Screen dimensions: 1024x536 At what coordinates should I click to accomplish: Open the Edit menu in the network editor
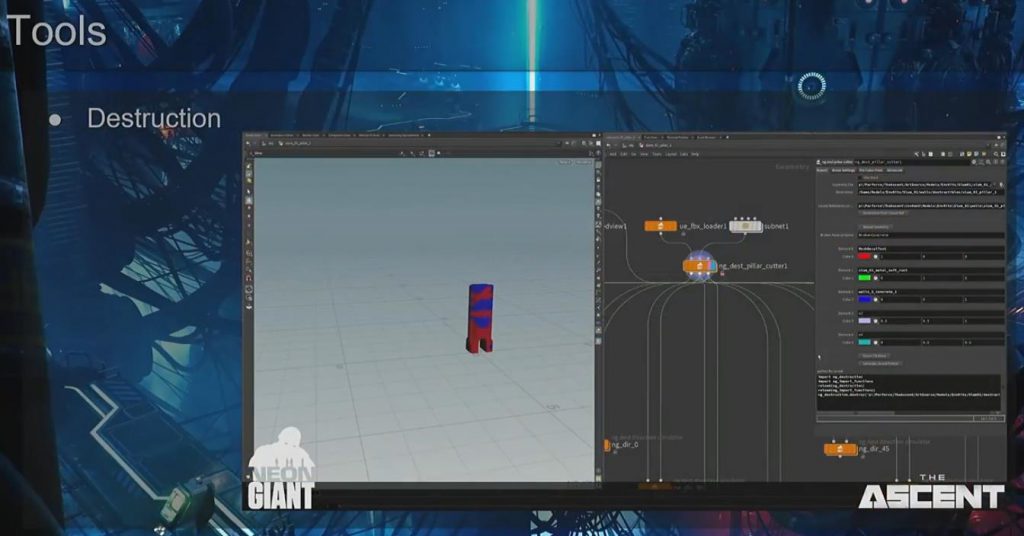[x=624, y=154]
